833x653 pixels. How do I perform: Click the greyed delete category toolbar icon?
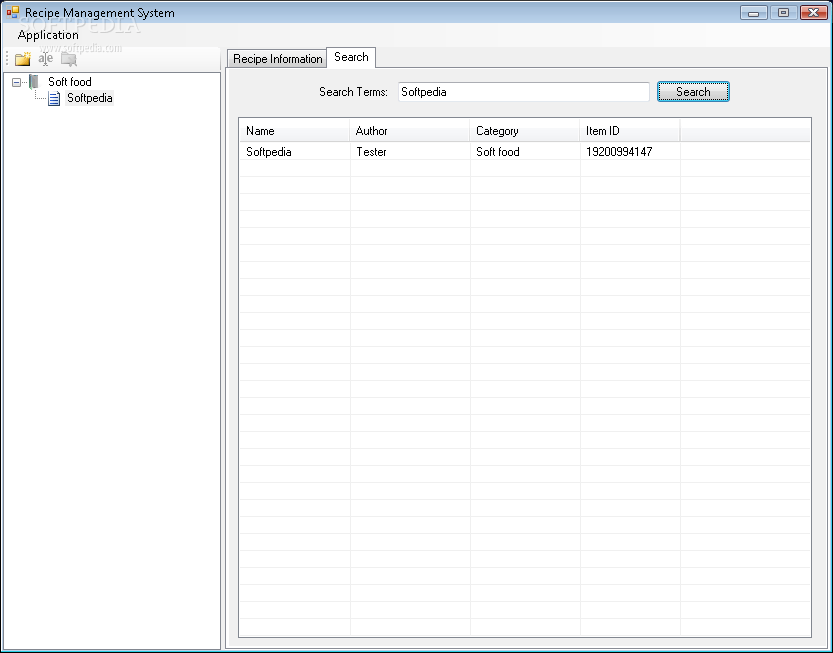(69, 59)
